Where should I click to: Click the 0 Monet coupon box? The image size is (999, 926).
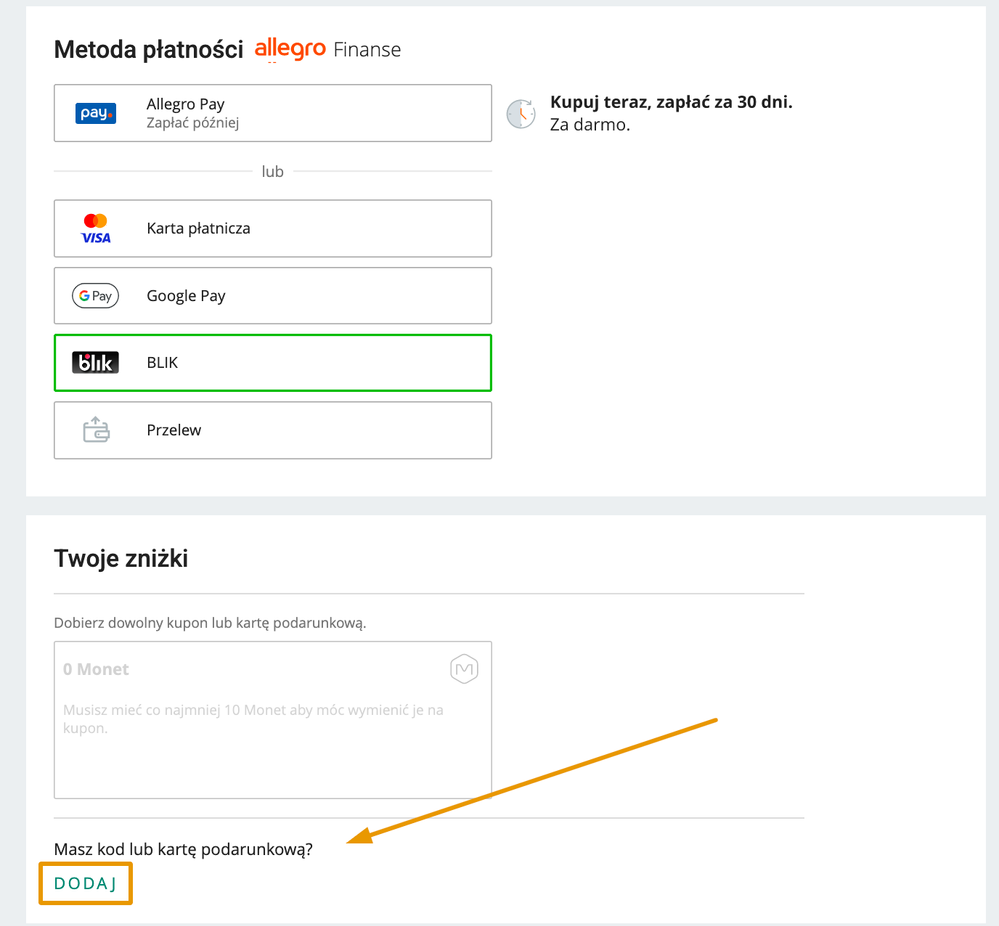[x=273, y=720]
